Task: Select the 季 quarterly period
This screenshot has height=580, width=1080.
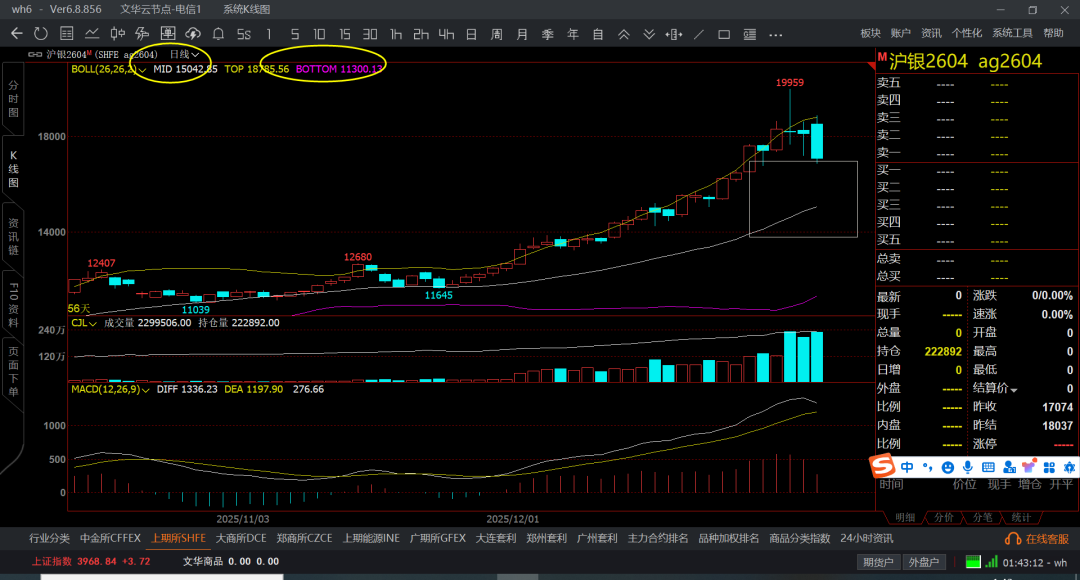Action: click(548, 34)
